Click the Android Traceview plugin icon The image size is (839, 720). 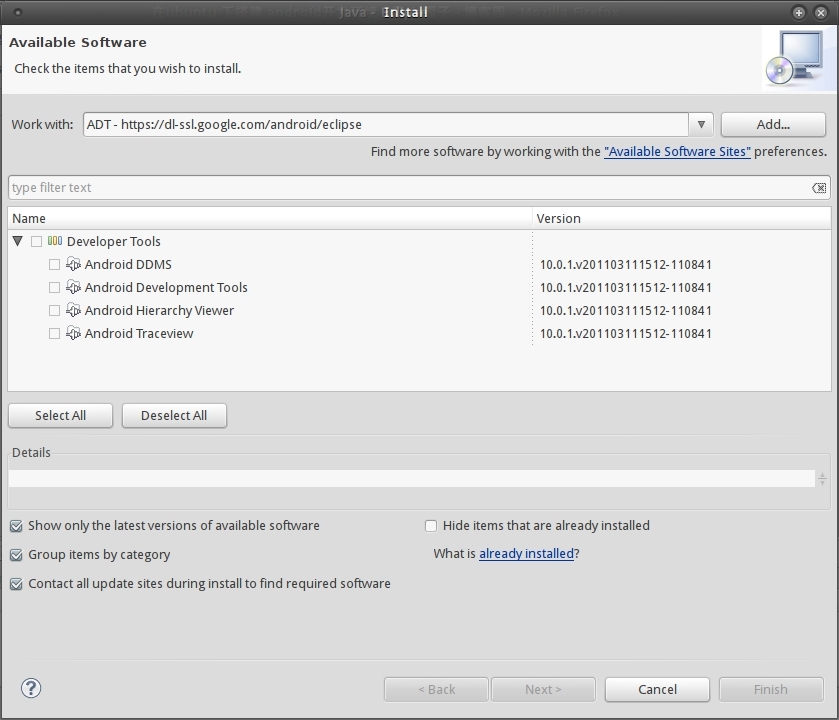(73, 334)
